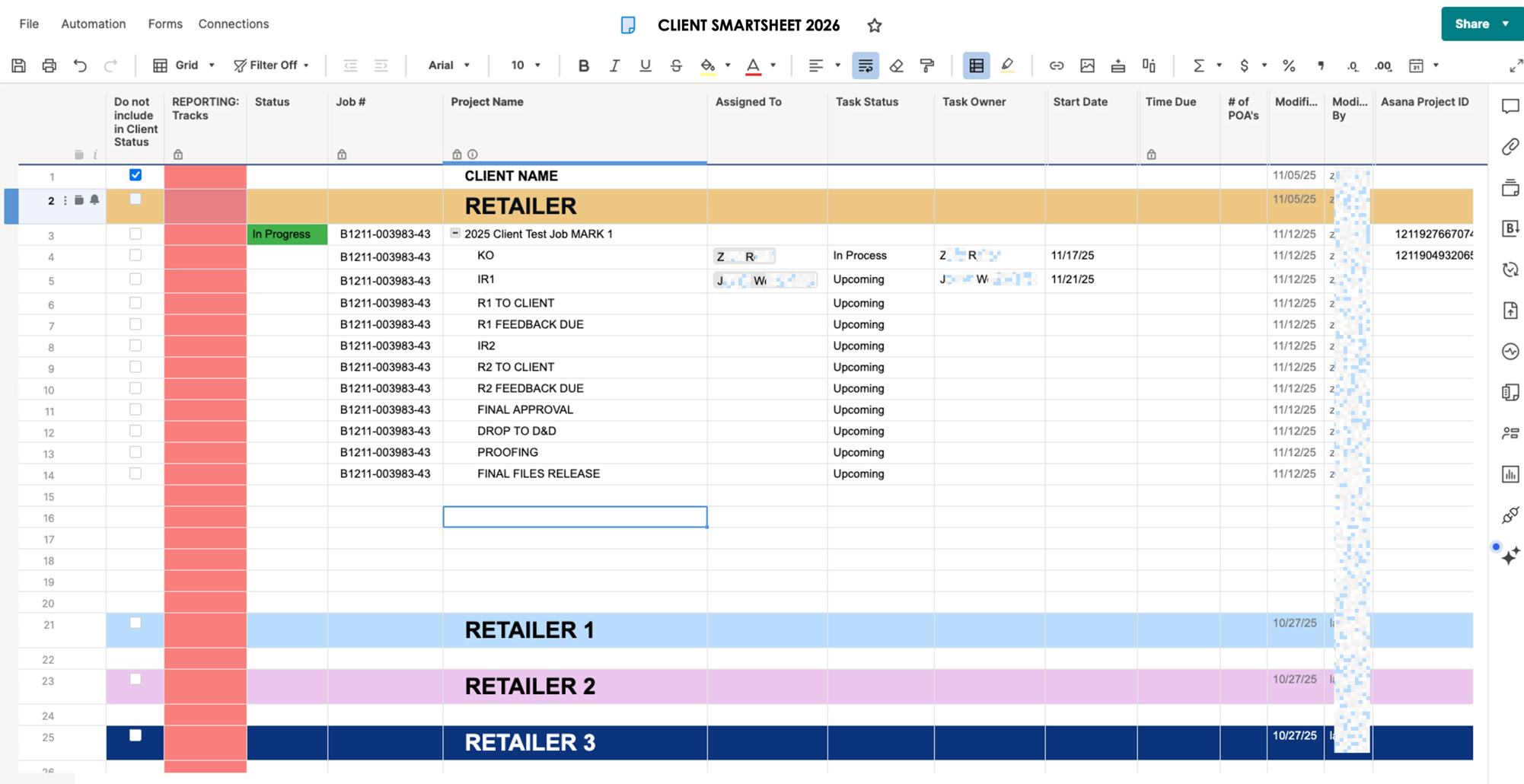Click the Filter Off button
The width and height of the screenshot is (1524, 784).
coord(271,65)
